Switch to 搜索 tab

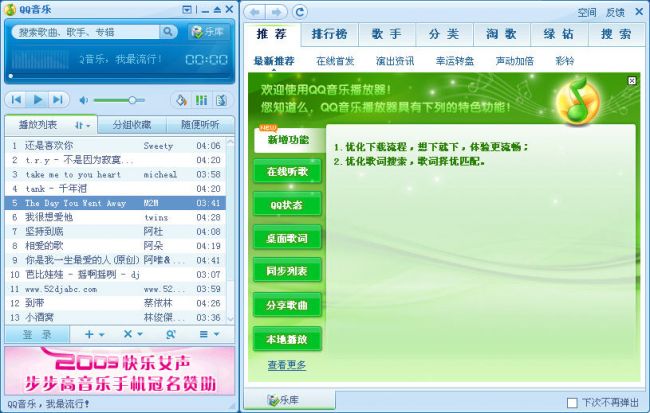(x=616, y=34)
